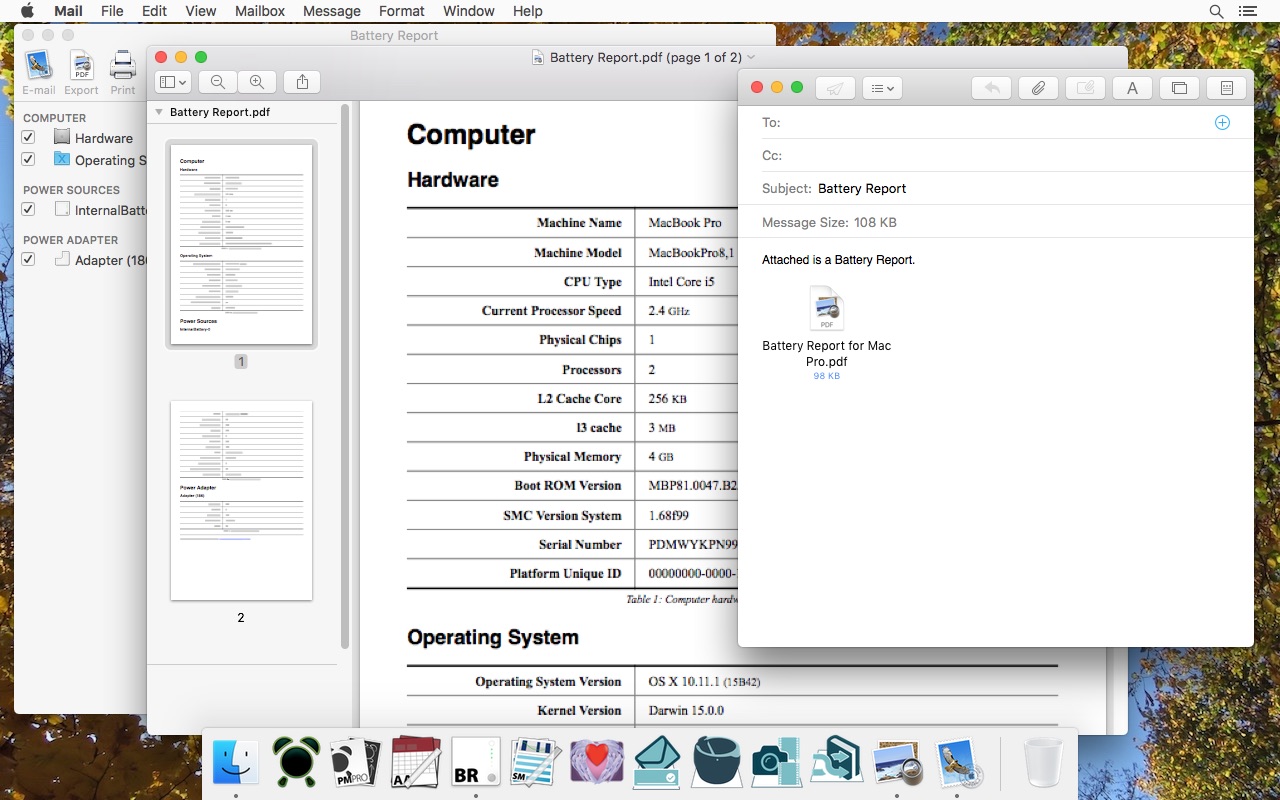Click the body text 'Attached is a Battery Report.'
Viewport: 1280px width, 800px height.
point(838,260)
